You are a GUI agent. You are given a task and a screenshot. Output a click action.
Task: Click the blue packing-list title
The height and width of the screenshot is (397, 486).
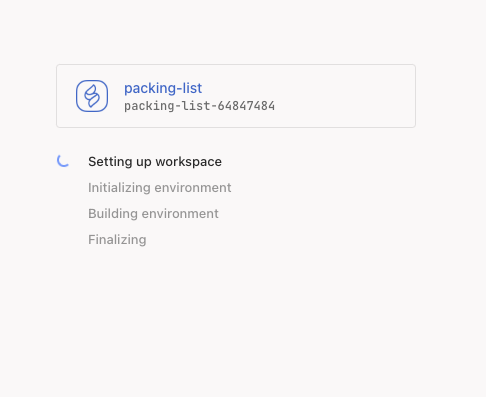[x=163, y=88]
